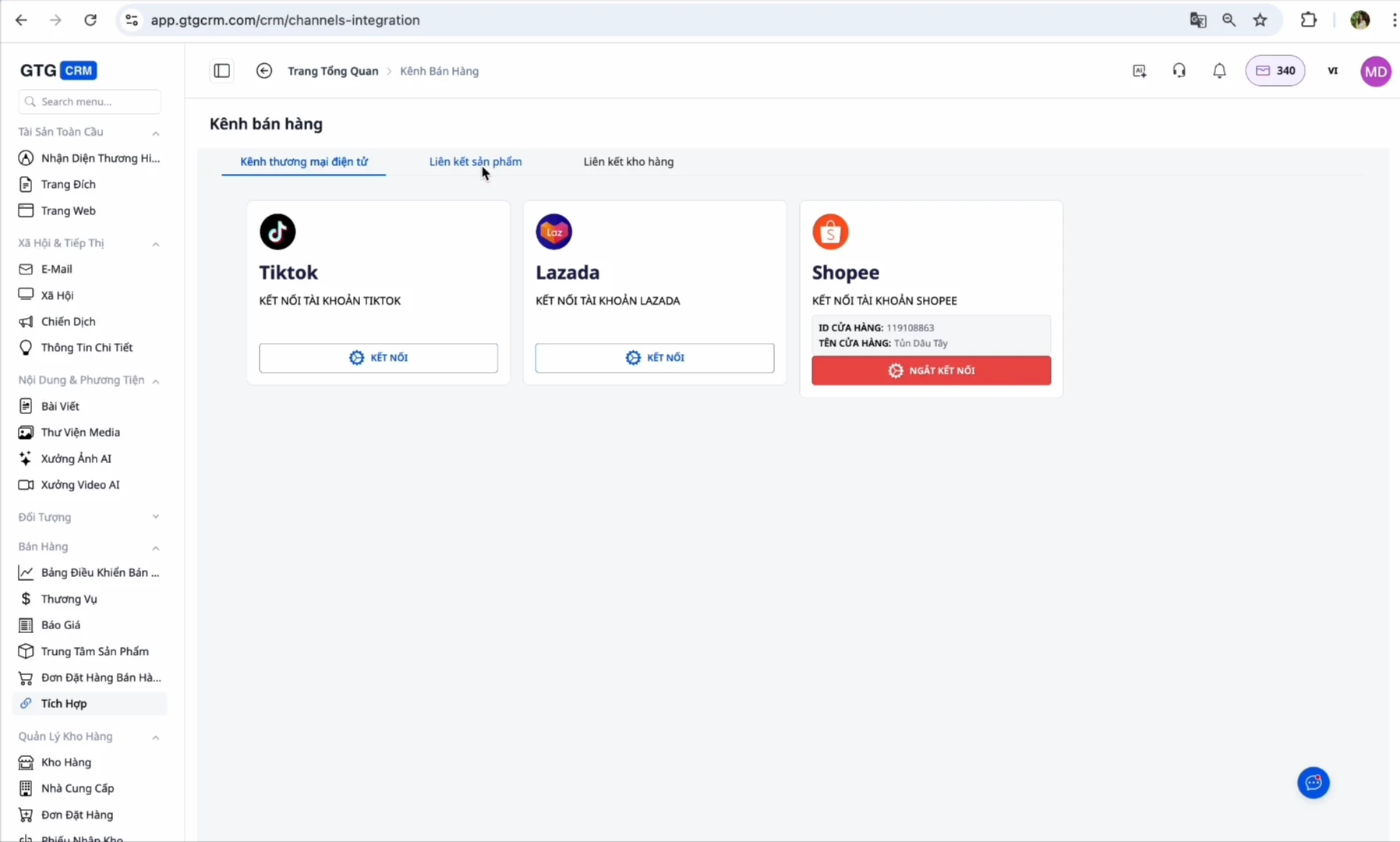Switch to Liên kết kho hàng tab
The width and height of the screenshot is (1400, 842).
(628, 161)
